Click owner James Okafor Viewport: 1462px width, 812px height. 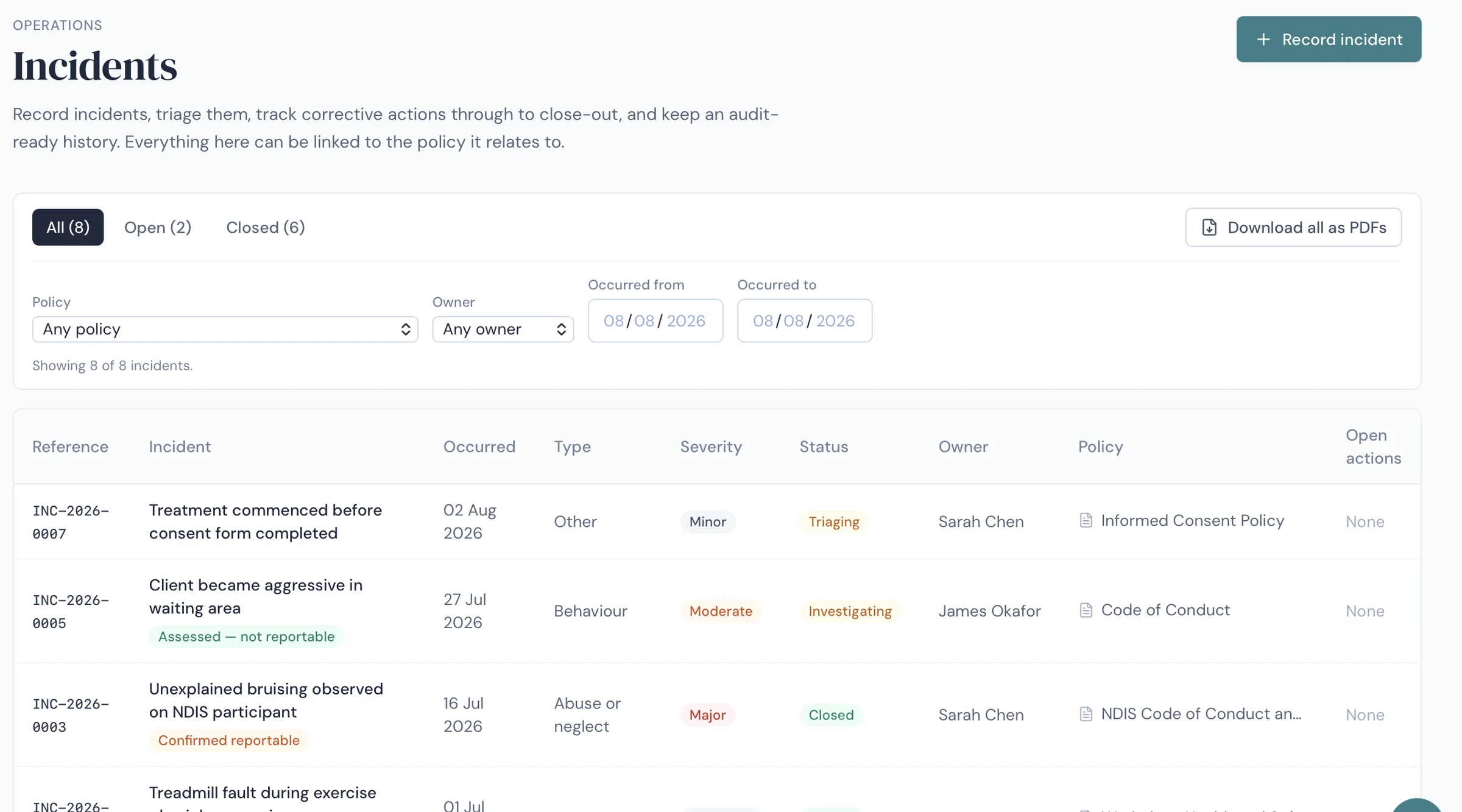989,611
